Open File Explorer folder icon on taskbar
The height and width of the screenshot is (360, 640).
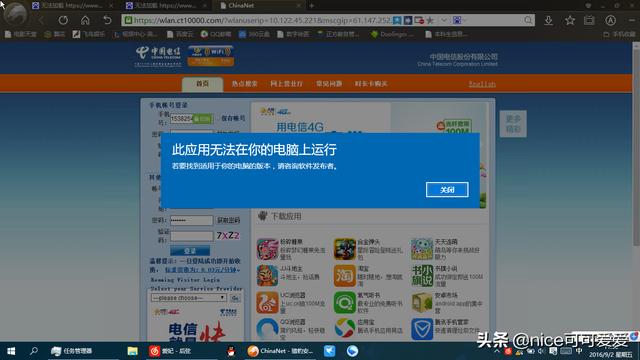click(x=132, y=351)
